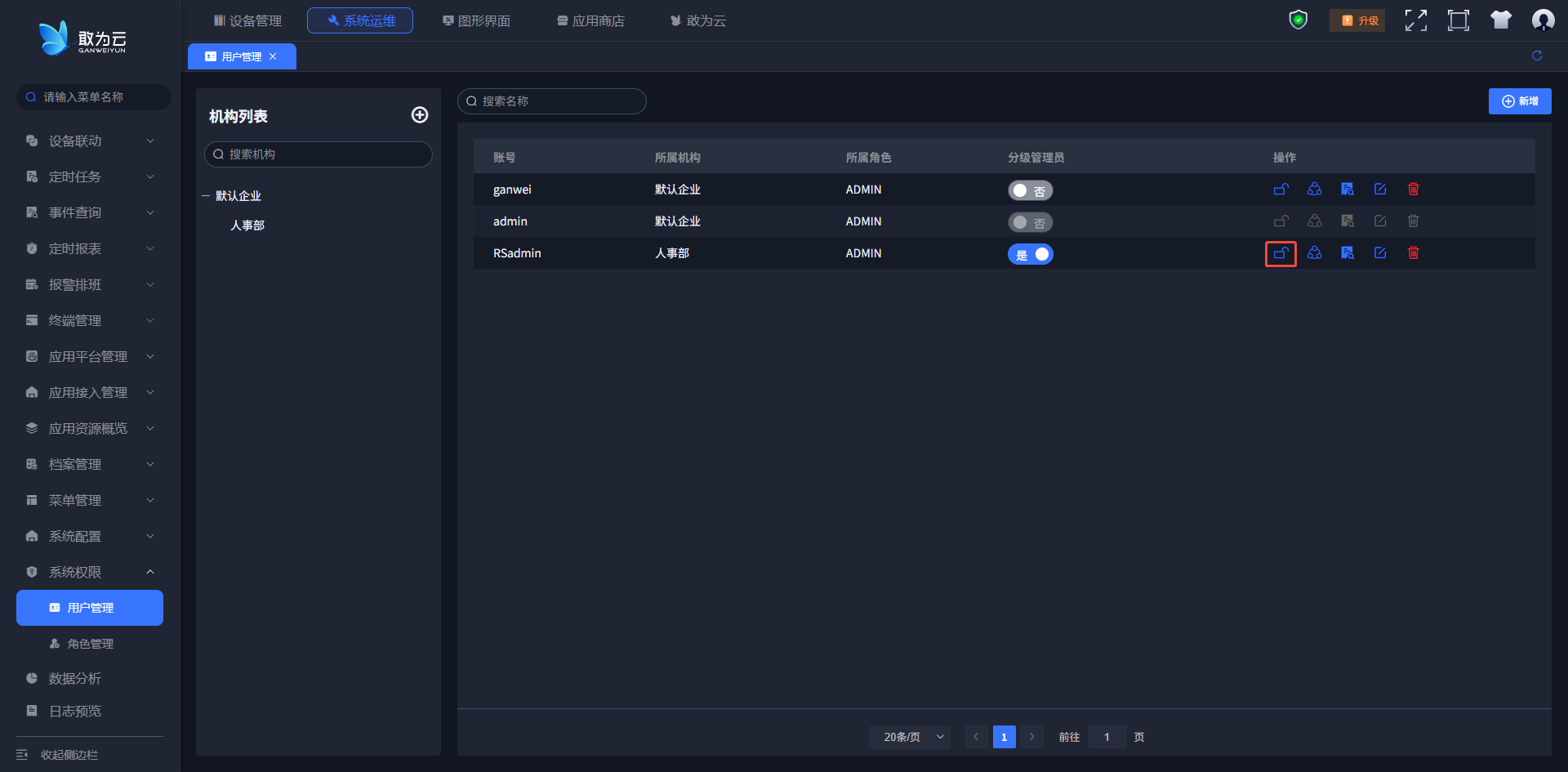Click page number 1 button
Screen dimensions: 1568x772
1004,737
